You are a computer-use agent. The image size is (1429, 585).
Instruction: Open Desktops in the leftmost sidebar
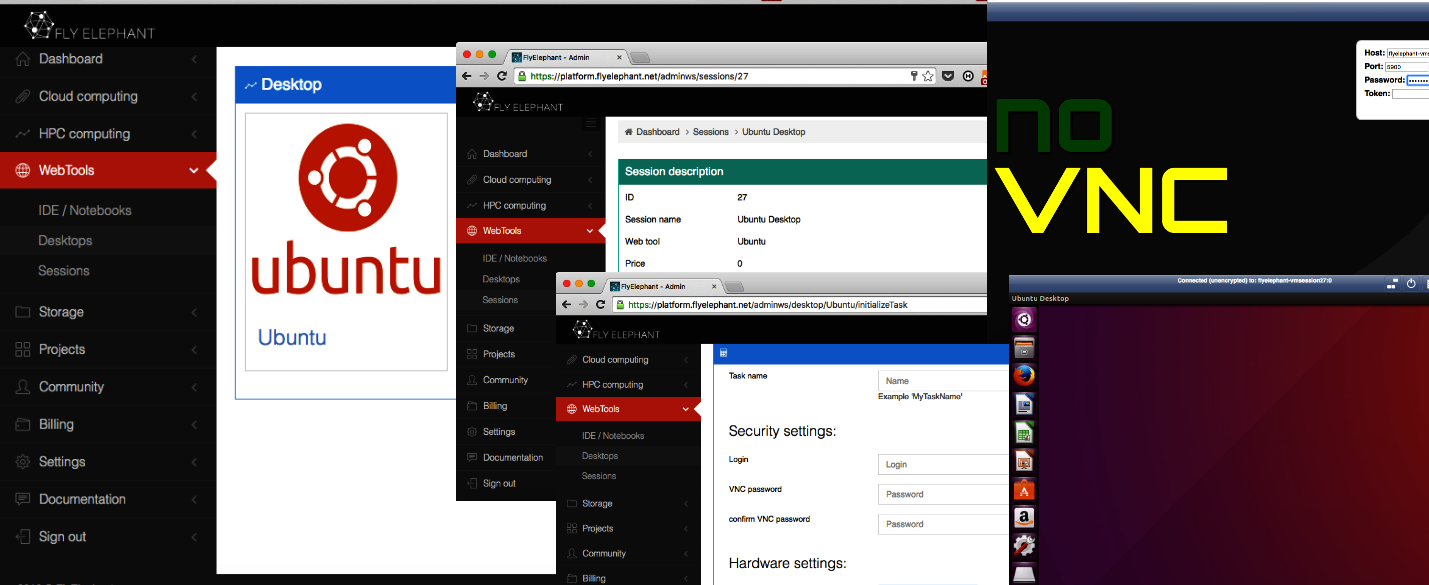pos(65,241)
